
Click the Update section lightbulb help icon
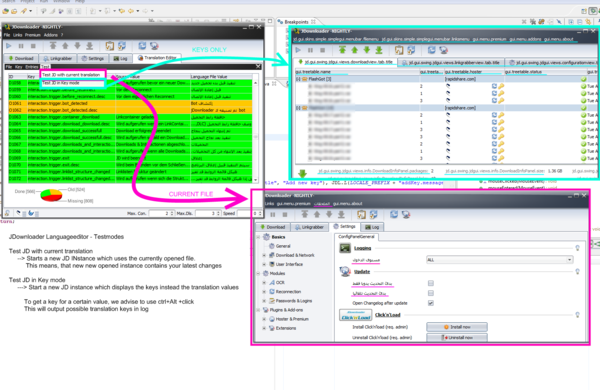coord(577,271)
